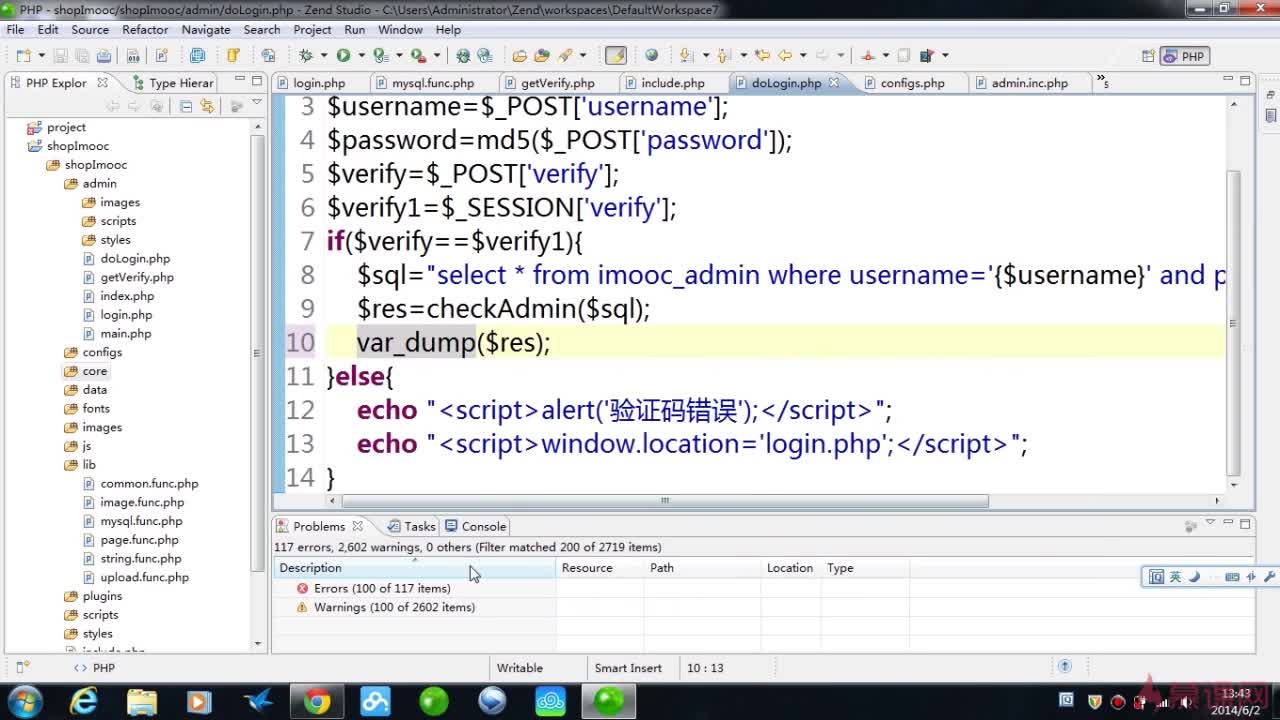Viewport: 1280px width, 720px height.
Task: Open the File menu
Action: (15, 30)
